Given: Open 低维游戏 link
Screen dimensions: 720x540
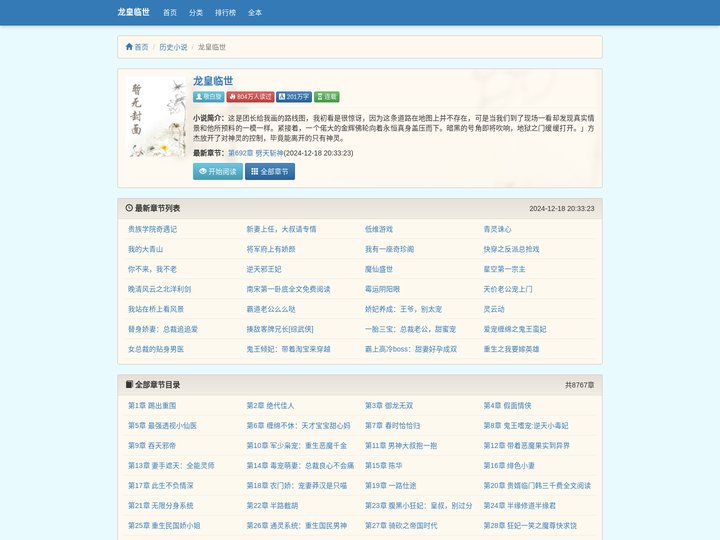Looking at the screenshot, I should click(379, 229).
